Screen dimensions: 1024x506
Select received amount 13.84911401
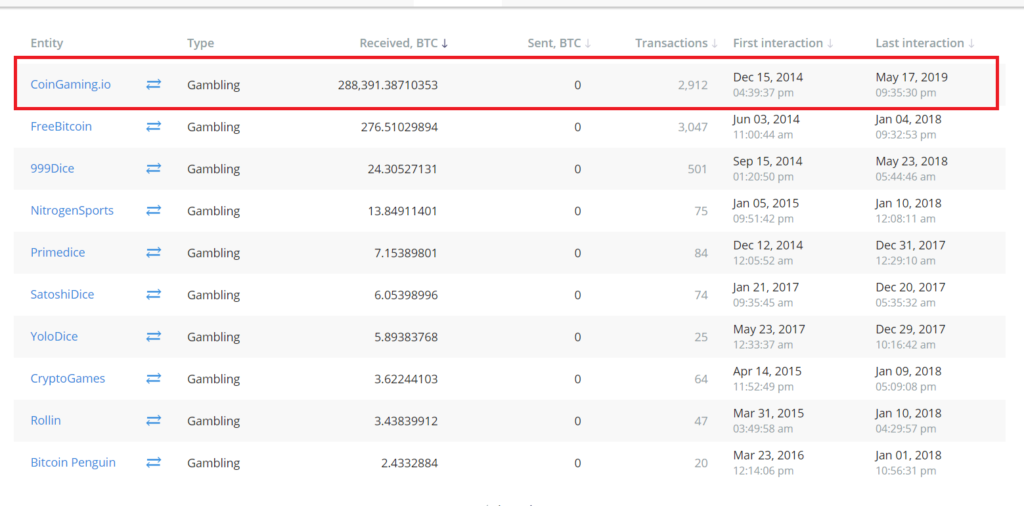(402, 210)
